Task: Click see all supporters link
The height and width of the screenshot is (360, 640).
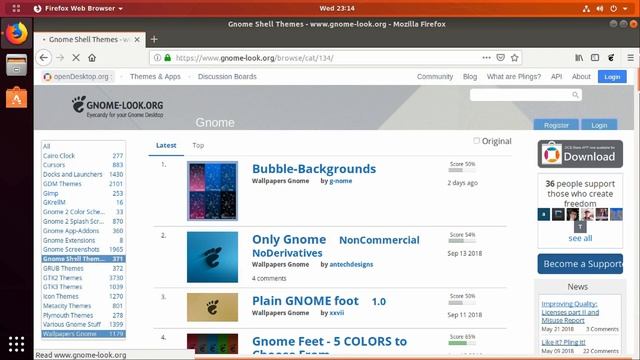Action: click(580, 238)
